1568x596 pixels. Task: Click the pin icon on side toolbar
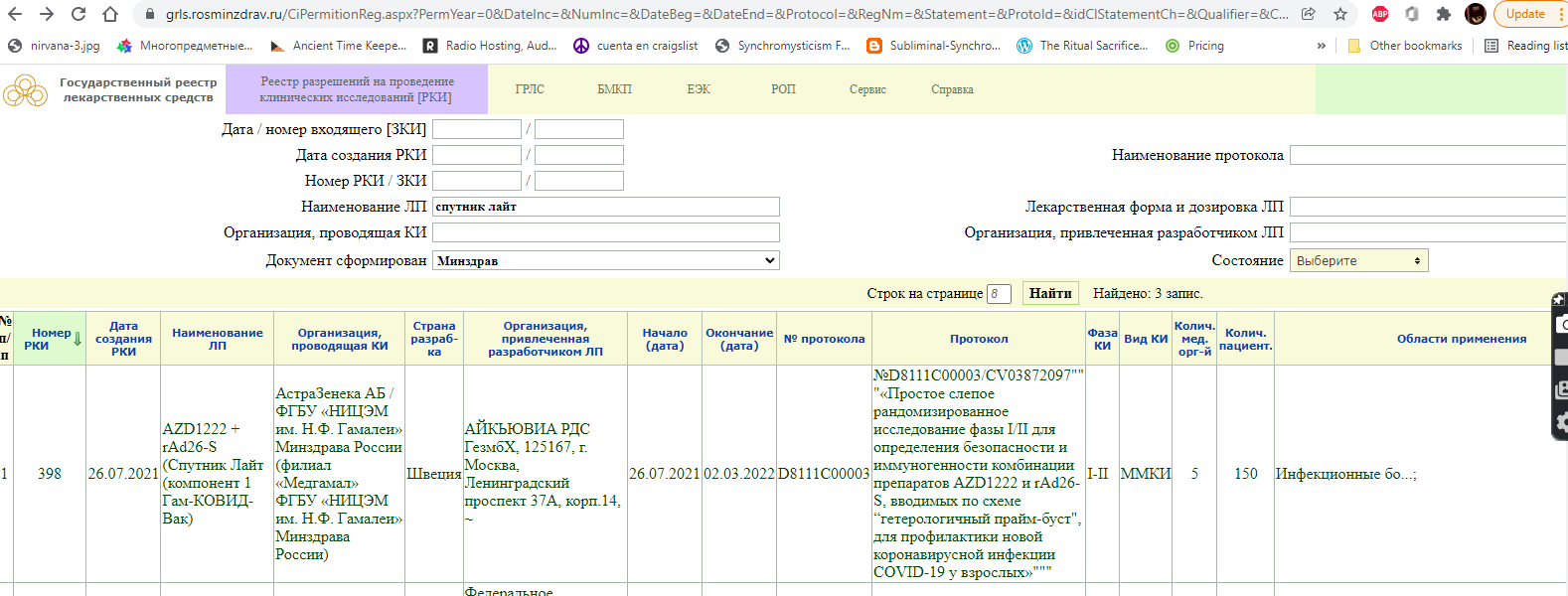[x=1559, y=300]
